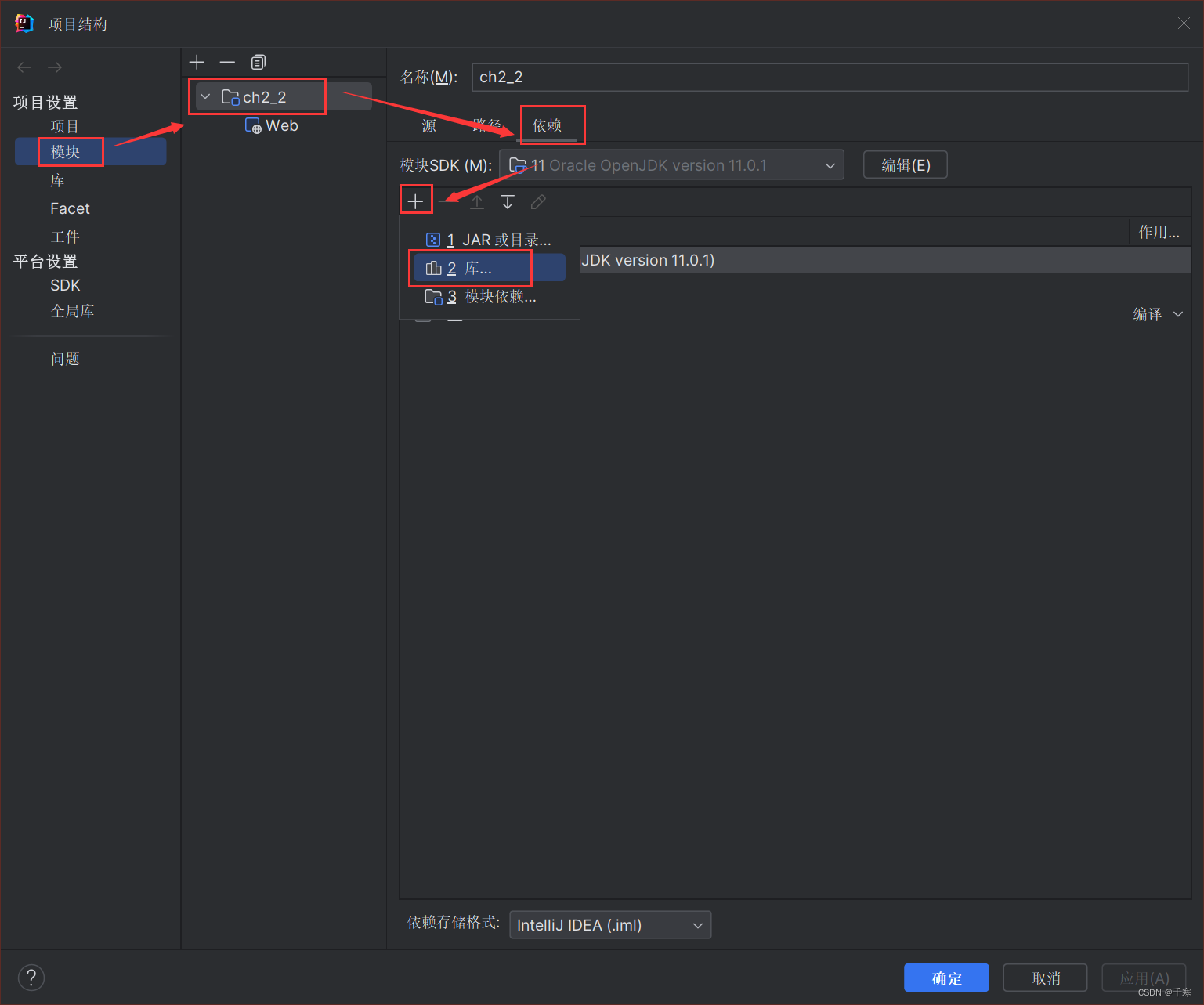Switch to the 源 tab
The image size is (1204, 1005).
428,125
